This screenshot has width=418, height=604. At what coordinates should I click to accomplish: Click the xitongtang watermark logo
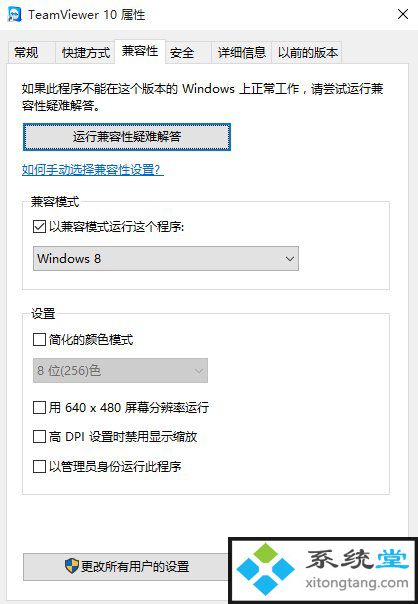[323, 570]
